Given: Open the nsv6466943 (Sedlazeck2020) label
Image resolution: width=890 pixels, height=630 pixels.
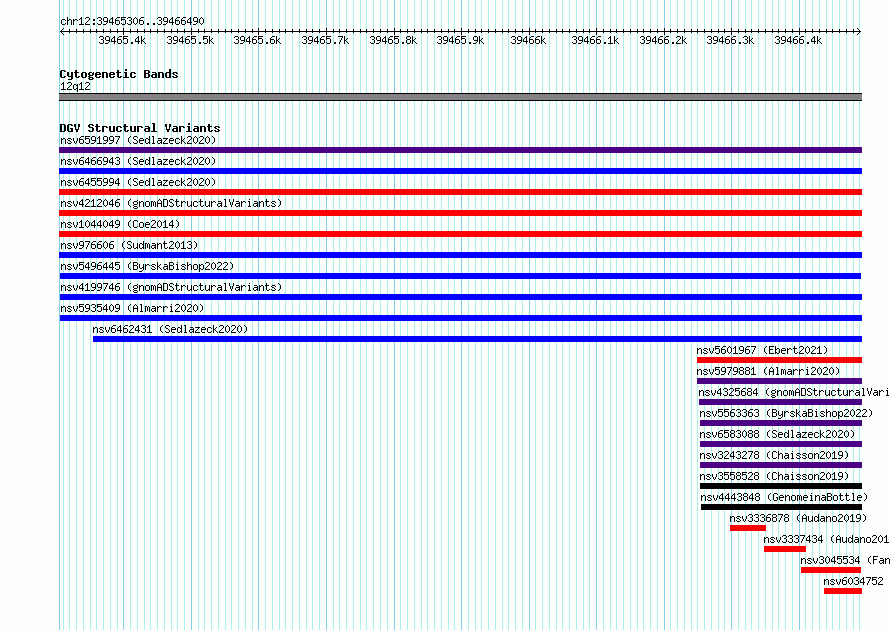Looking at the screenshot, I should tap(138, 161).
